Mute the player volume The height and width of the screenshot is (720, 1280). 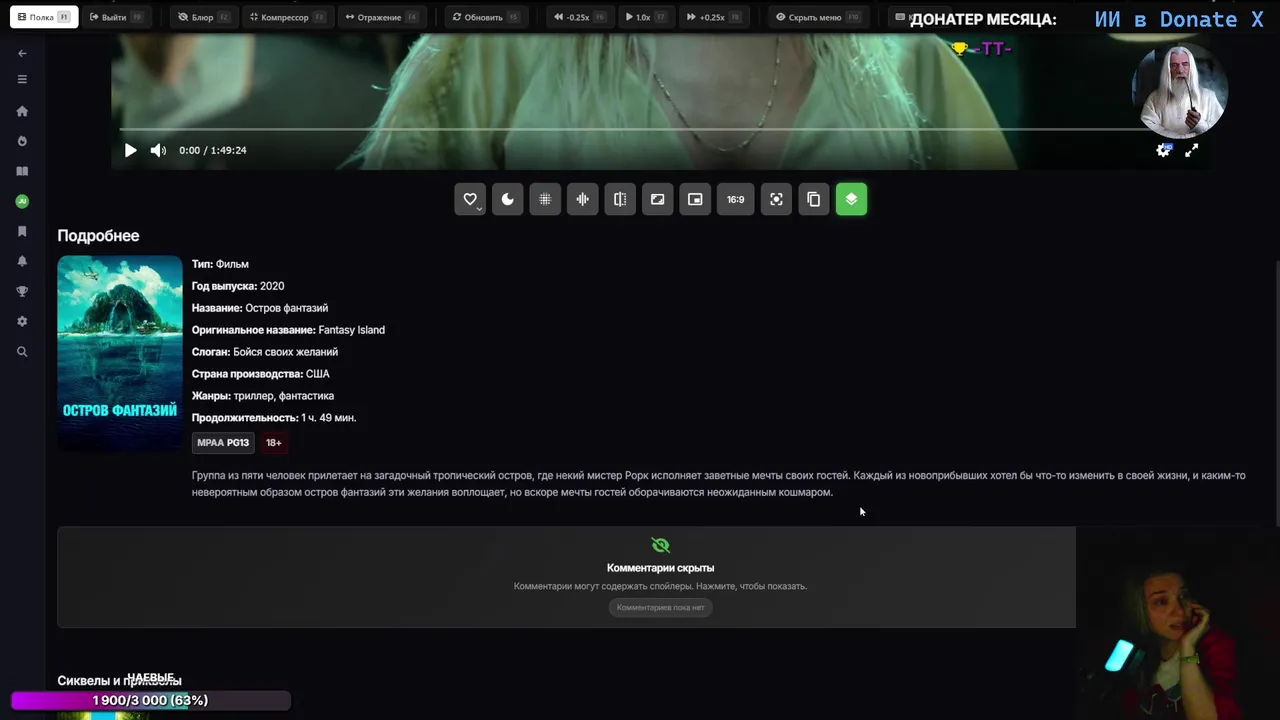point(158,150)
